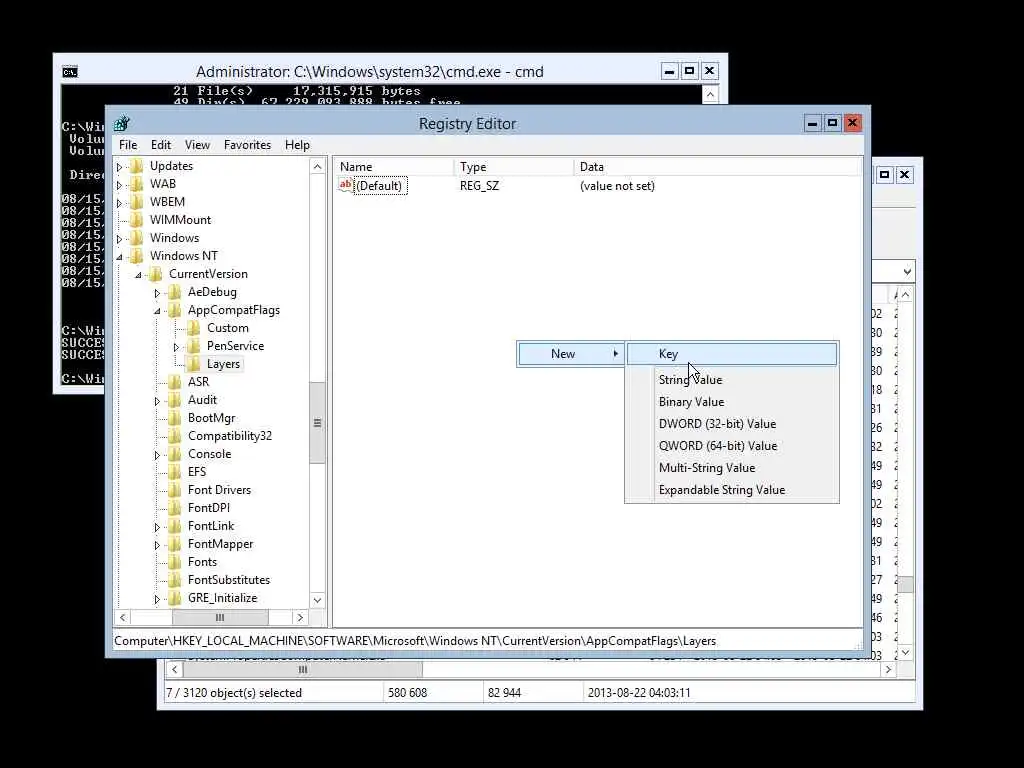Click the AppCompatFlags folder icon
Viewport: 1024px width, 768px height.
[174, 310]
